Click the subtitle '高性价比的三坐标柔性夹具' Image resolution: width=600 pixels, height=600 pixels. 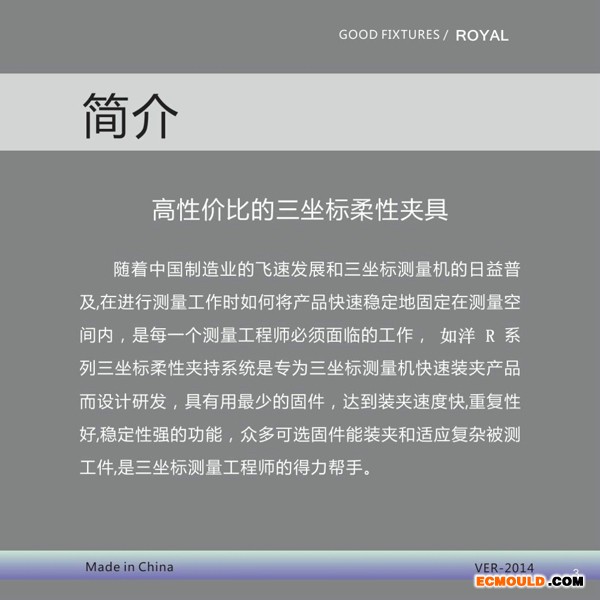pos(300,210)
